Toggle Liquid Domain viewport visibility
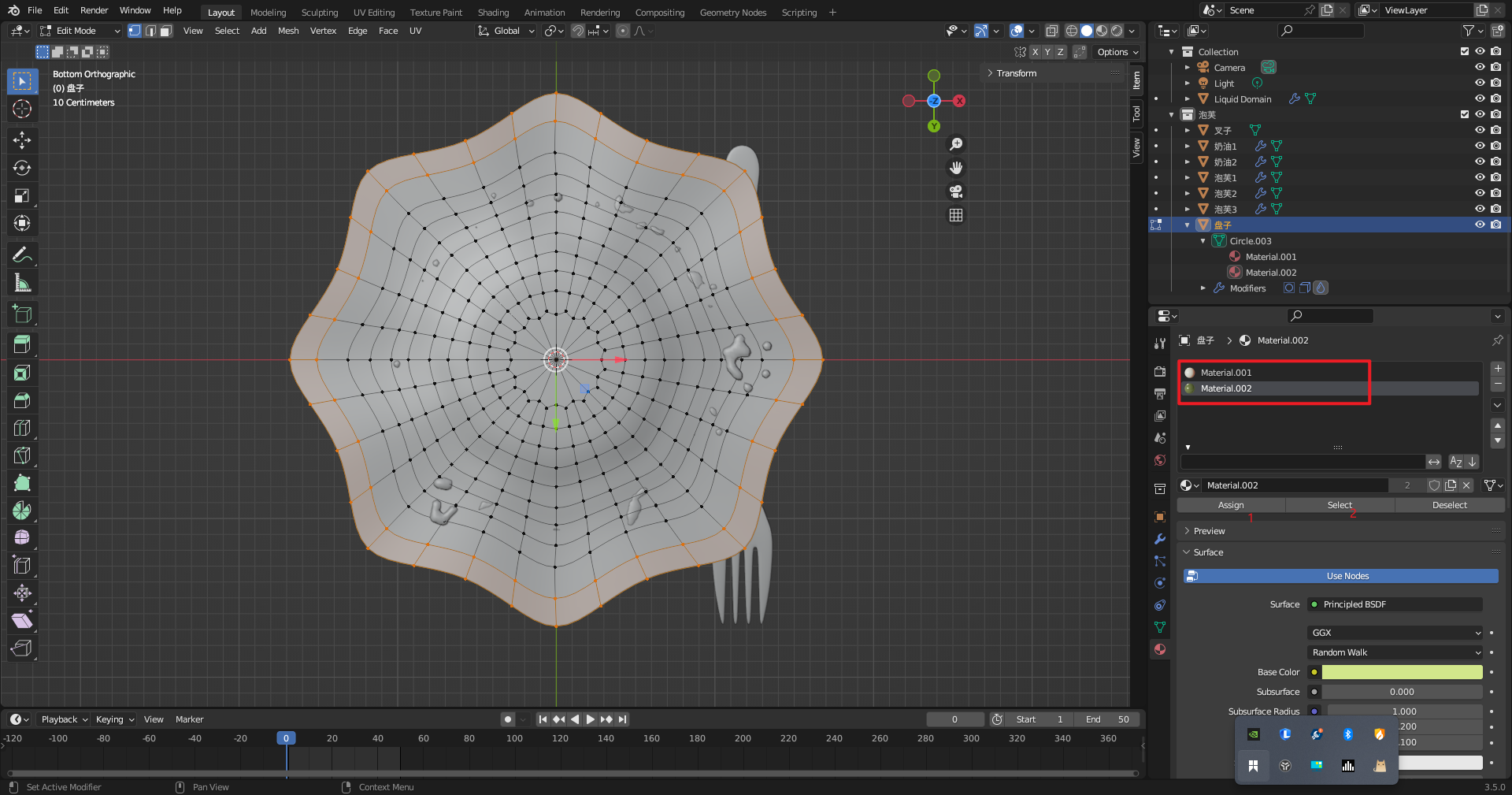The width and height of the screenshot is (1512, 795). (1480, 99)
